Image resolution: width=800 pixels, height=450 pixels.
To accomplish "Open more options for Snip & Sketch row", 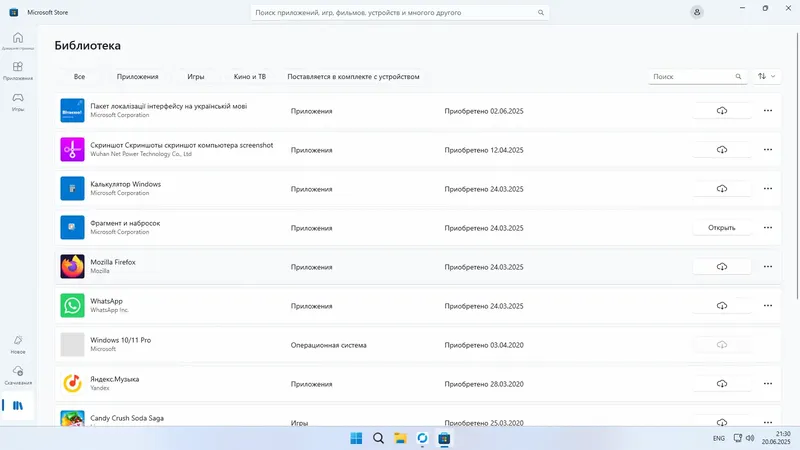I will tap(768, 228).
